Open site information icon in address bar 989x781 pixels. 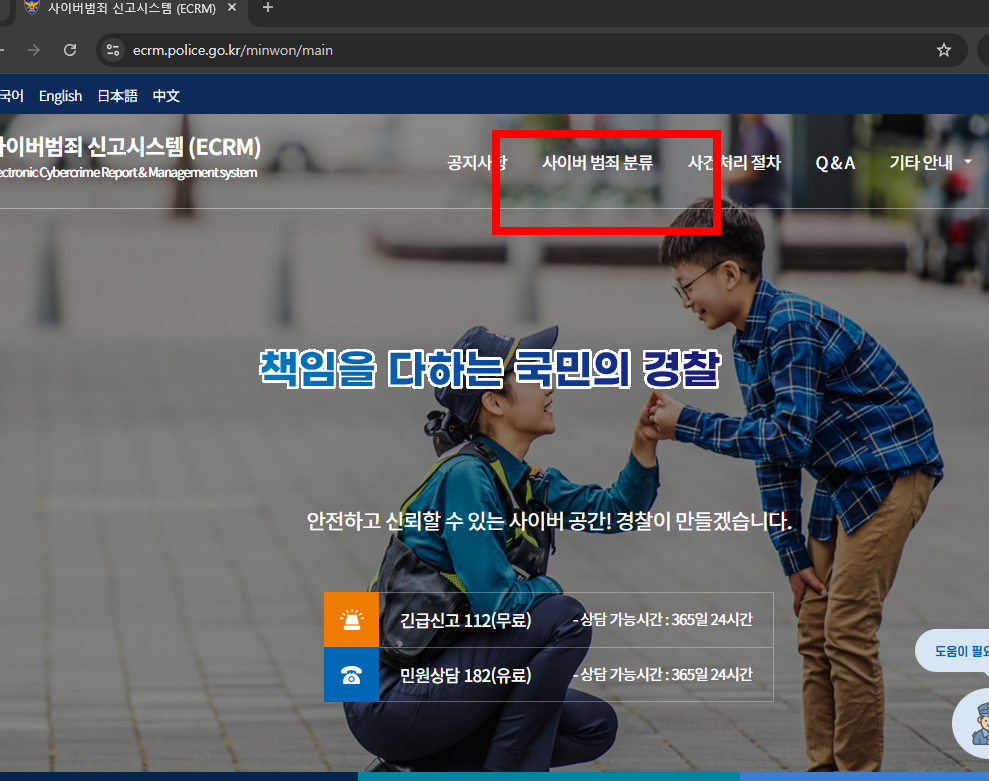click(112, 49)
